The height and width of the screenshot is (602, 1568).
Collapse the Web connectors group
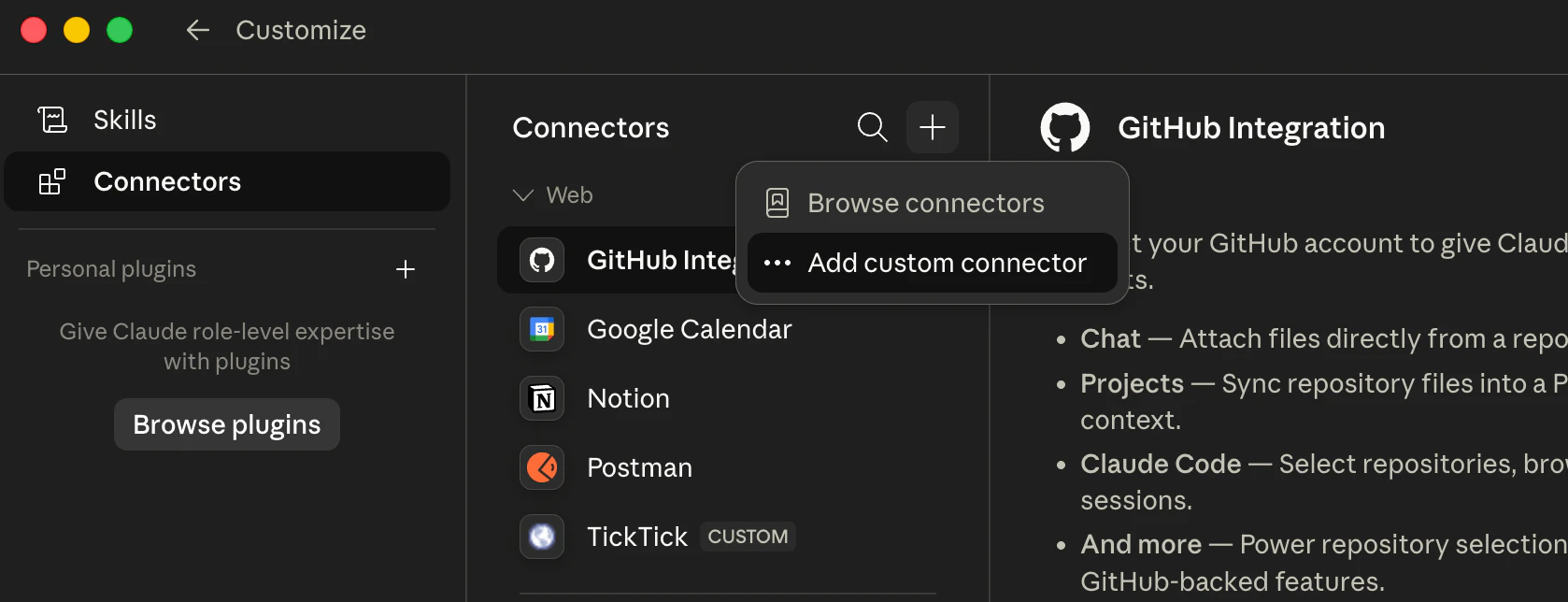(523, 195)
